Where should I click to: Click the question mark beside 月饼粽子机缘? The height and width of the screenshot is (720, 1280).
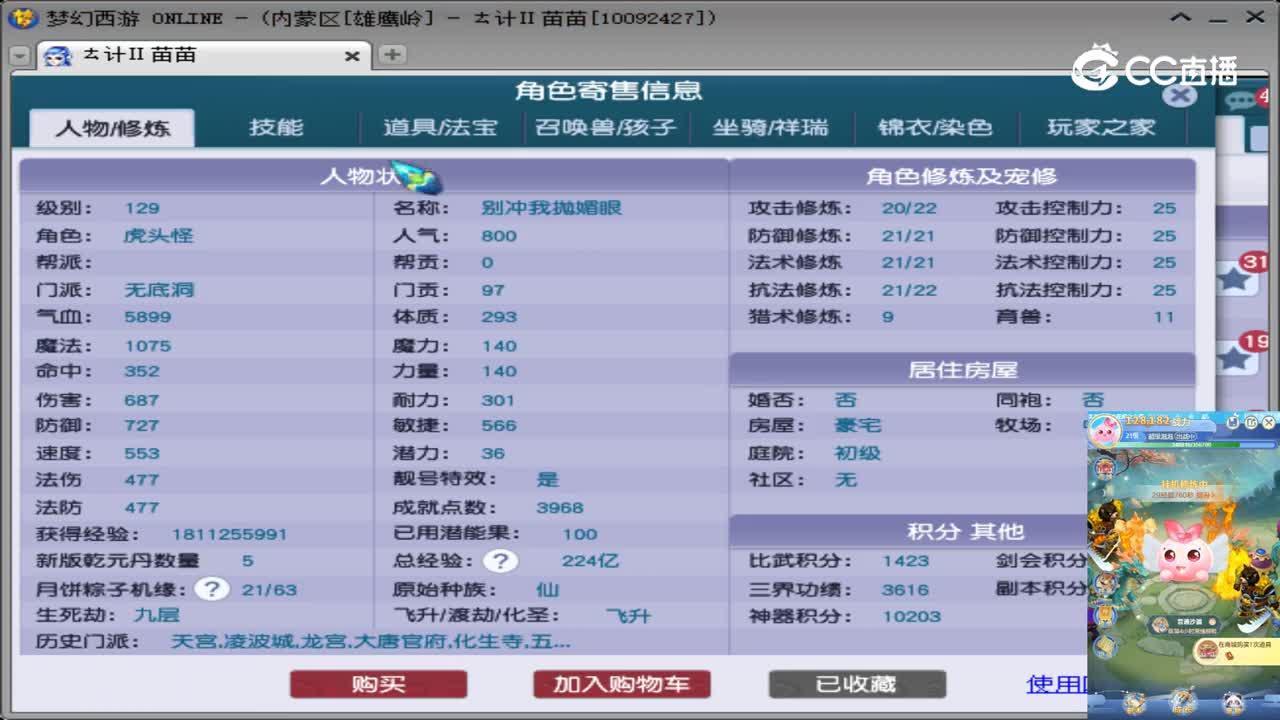coord(211,590)
